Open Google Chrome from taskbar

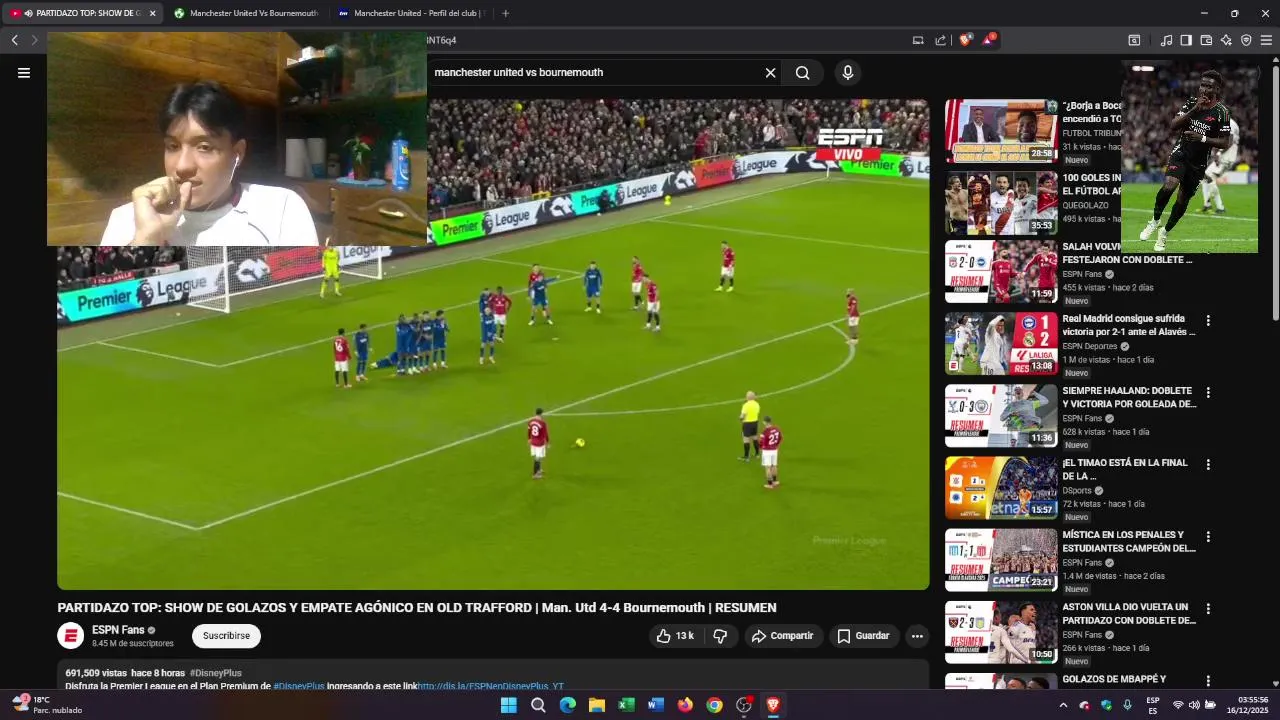tap(714, 705)
